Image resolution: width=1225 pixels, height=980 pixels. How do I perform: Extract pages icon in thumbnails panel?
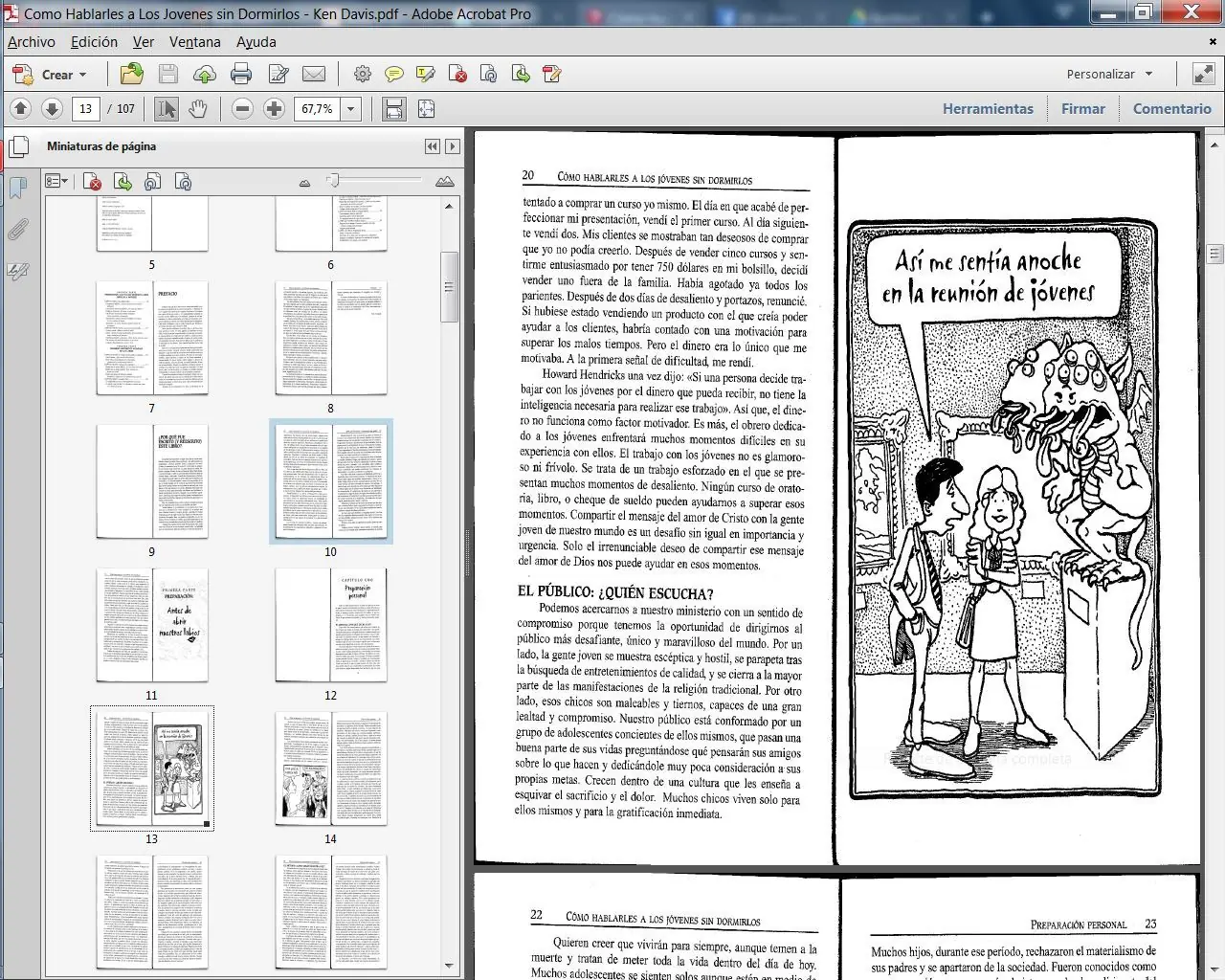[122, 182]
